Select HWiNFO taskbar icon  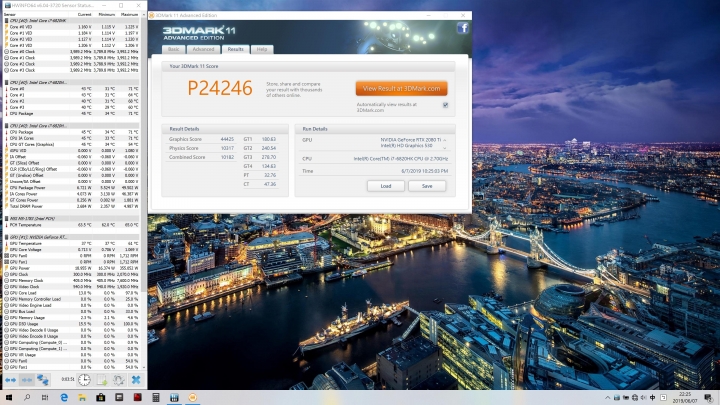tap(174, 398)
